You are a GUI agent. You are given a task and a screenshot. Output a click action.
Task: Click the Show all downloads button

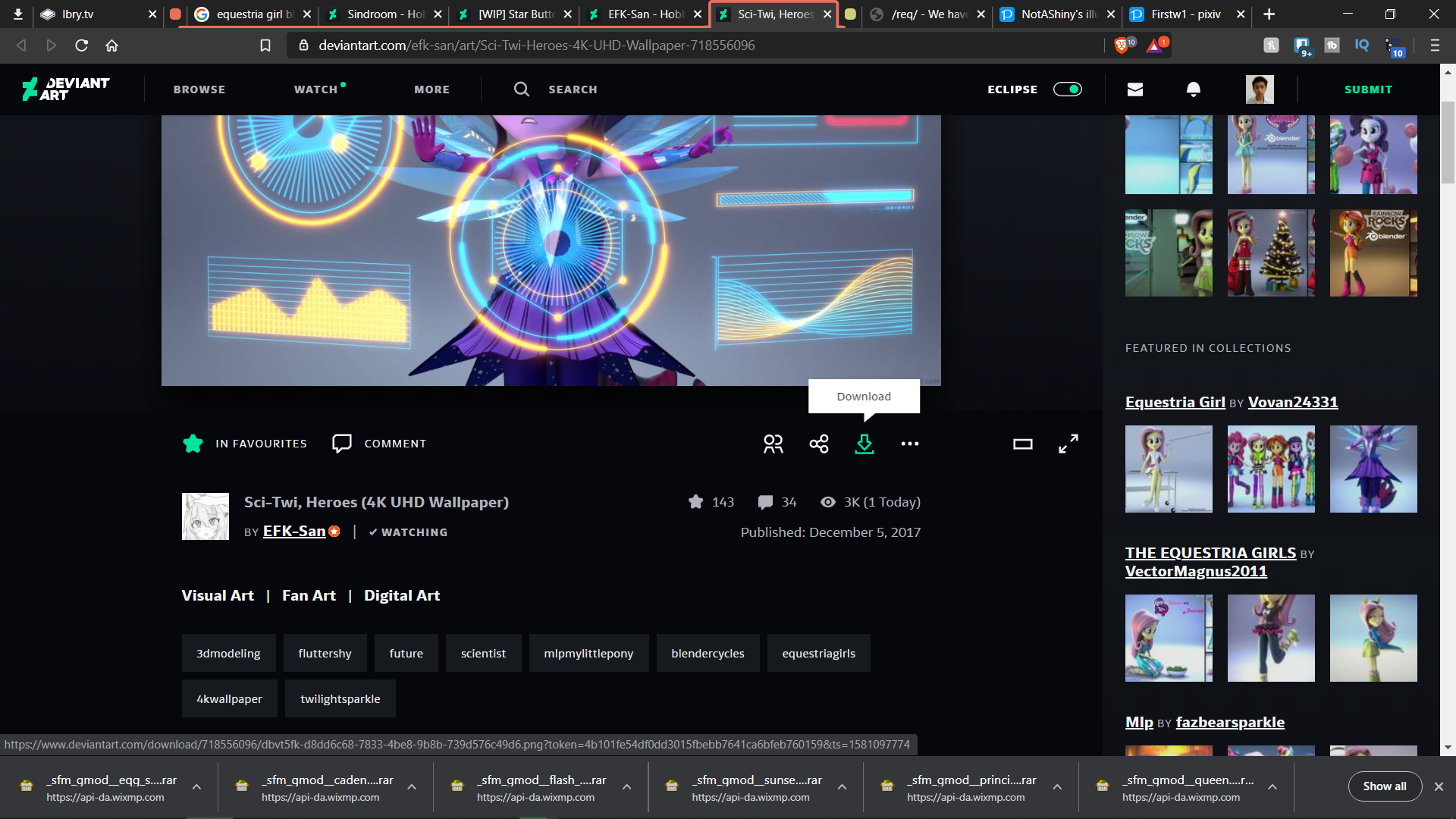tap(1385, 786)
